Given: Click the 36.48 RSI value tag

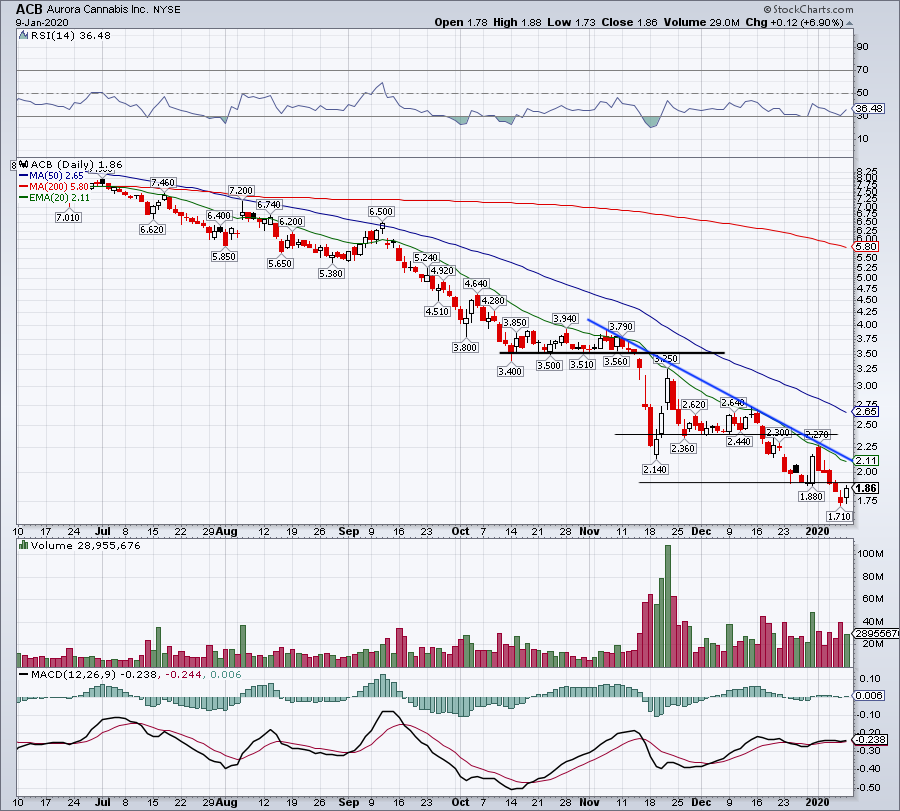Looking at the screenshot, I should [869, 108].
